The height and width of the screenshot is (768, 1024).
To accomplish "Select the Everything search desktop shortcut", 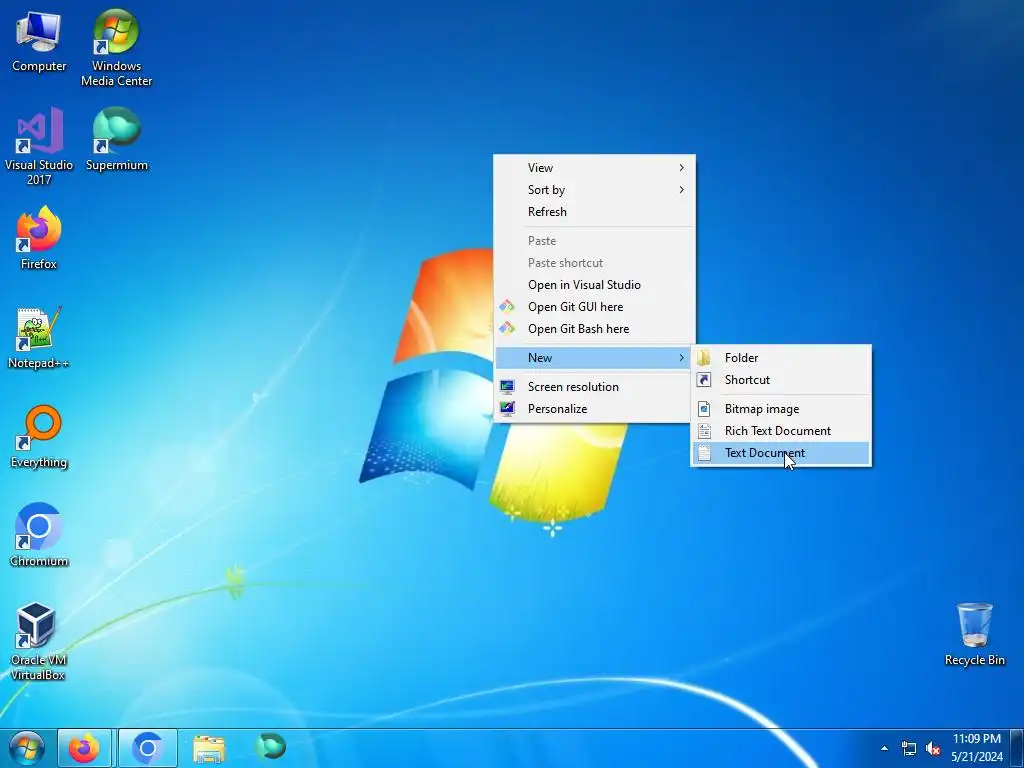I will (x=39, y=436).
